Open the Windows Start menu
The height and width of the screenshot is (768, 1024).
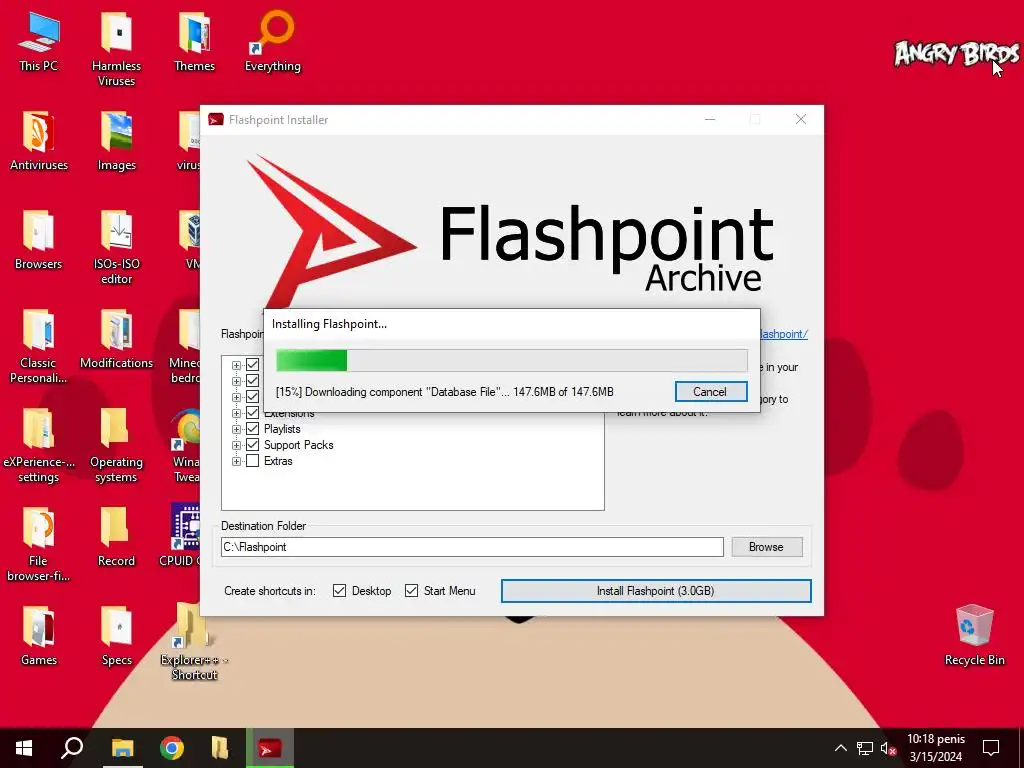24,748
